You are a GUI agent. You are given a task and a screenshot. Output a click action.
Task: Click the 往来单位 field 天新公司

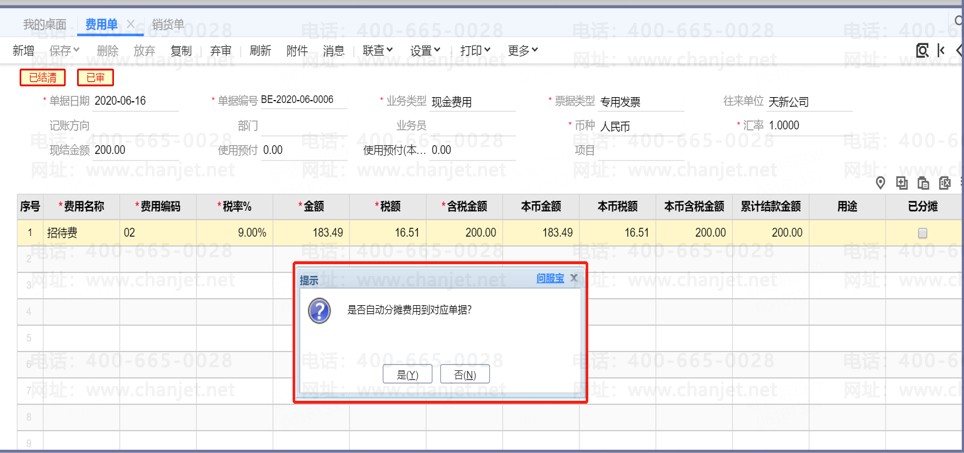[810, 102]
